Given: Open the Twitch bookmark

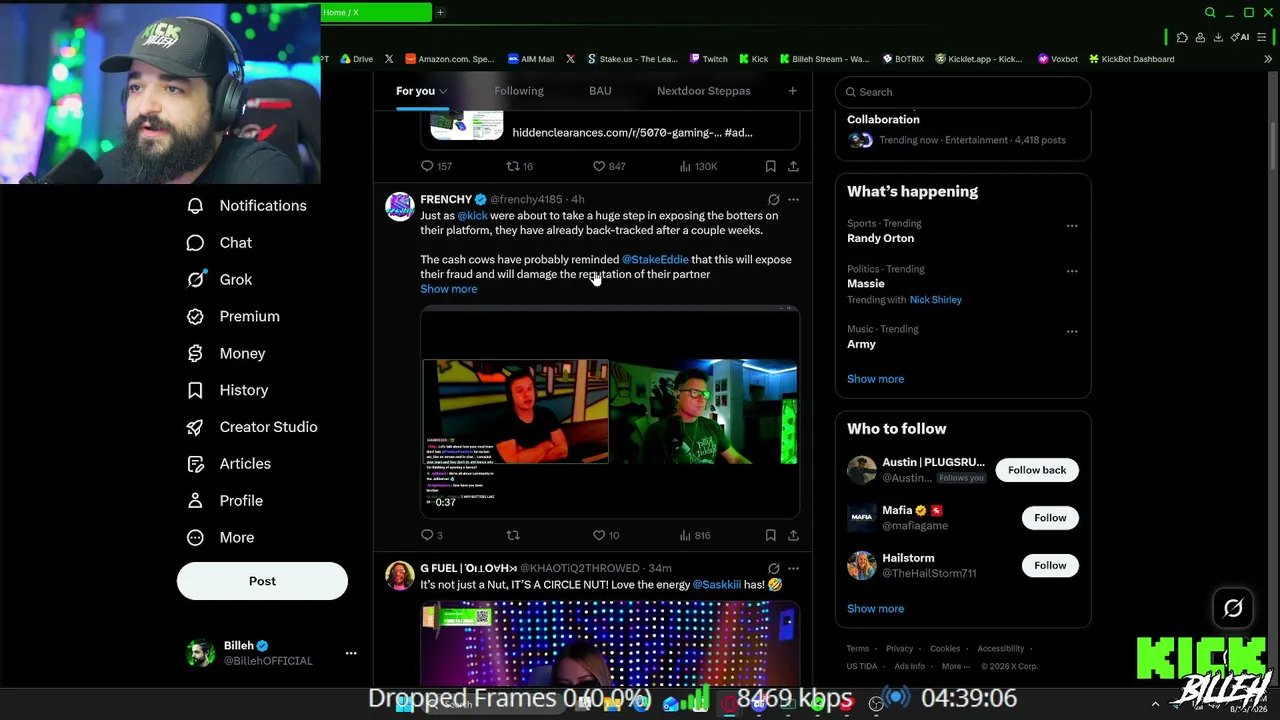Looking at the screenshot, I should 708,59.
